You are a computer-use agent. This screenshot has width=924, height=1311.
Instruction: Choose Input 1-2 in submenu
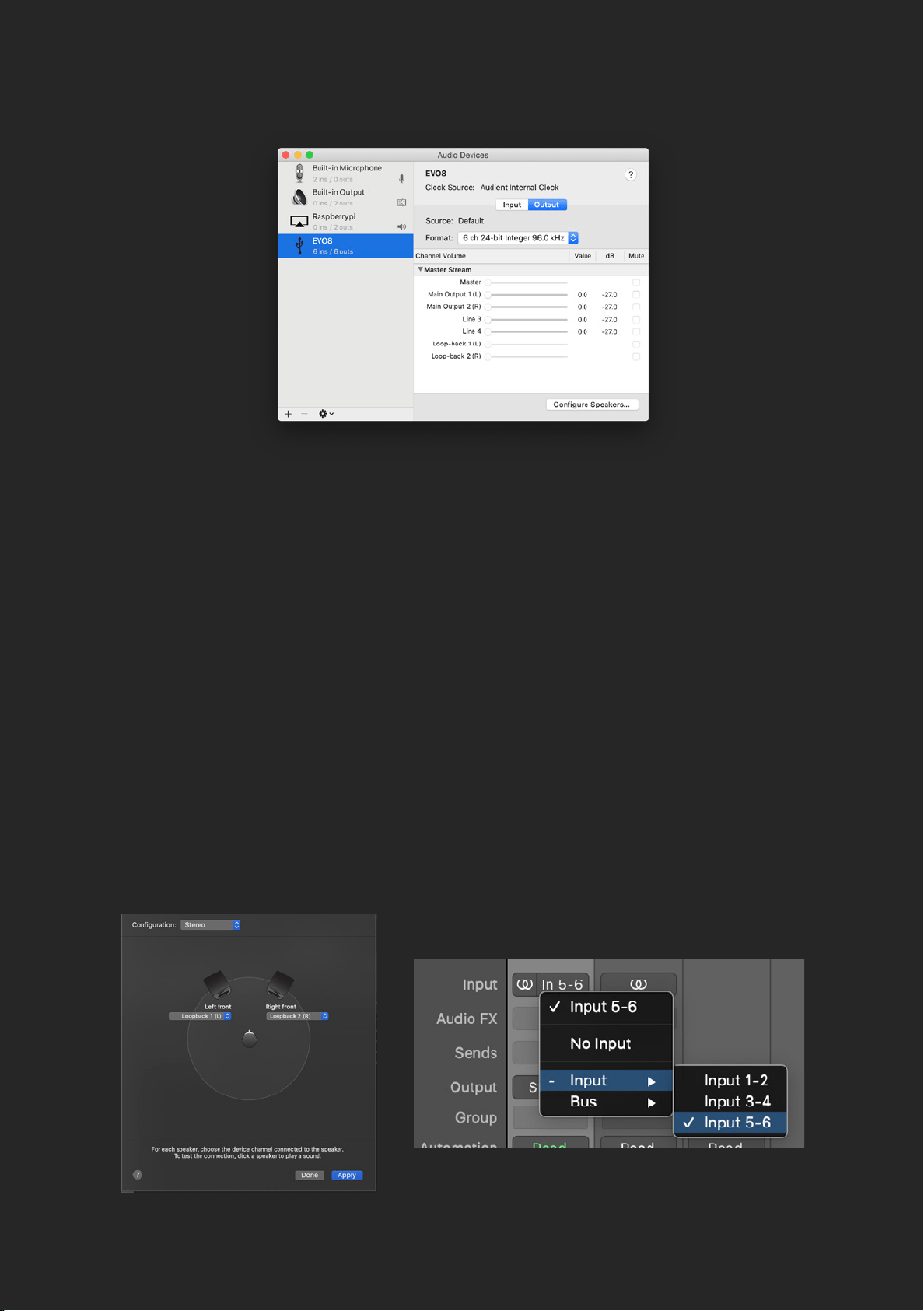730,1081
